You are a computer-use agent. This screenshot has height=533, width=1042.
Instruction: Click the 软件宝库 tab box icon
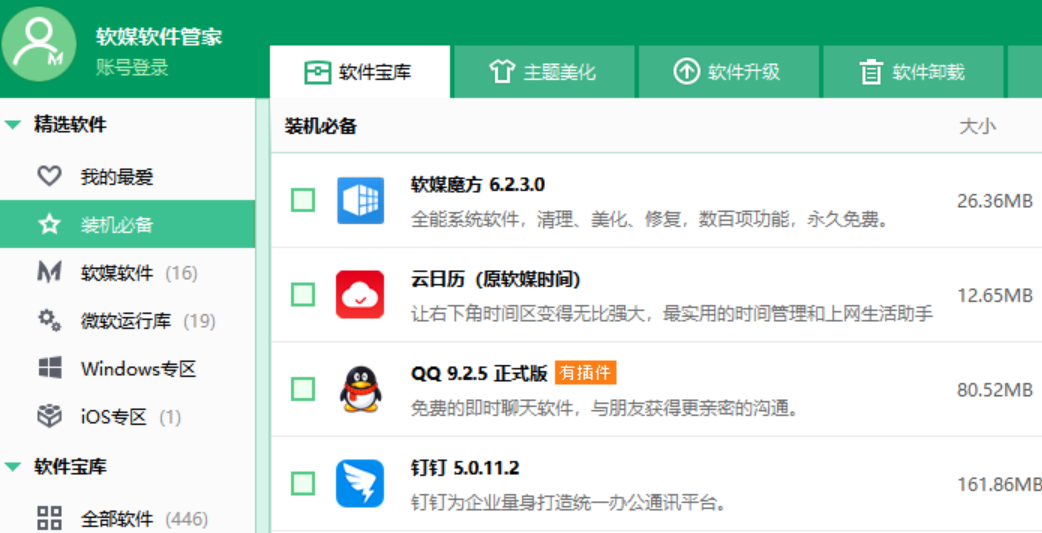click(318, 72)
